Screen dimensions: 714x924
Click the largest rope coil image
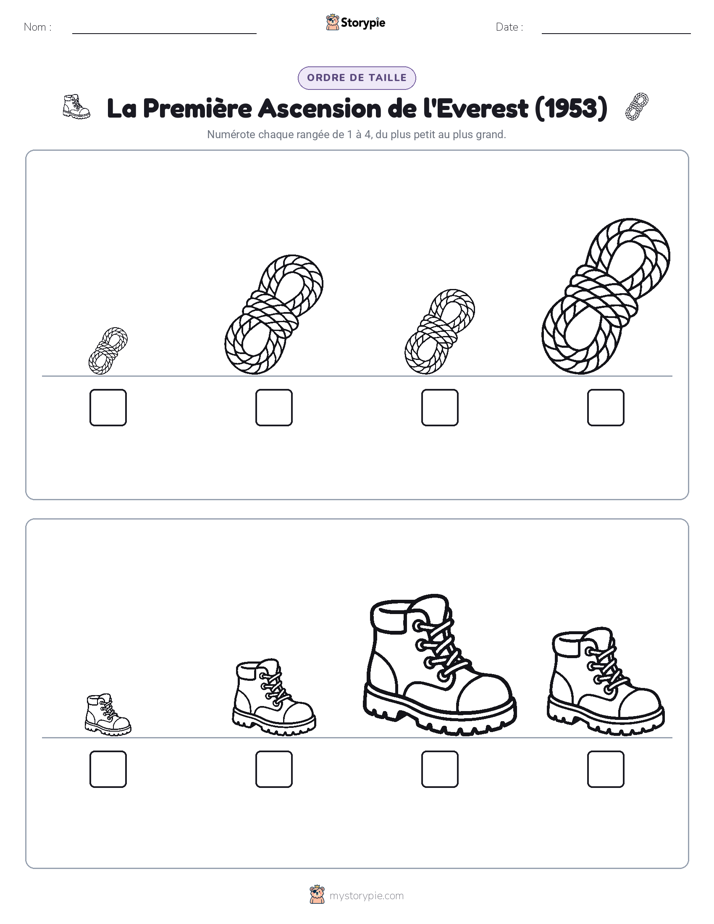point(606,296)
